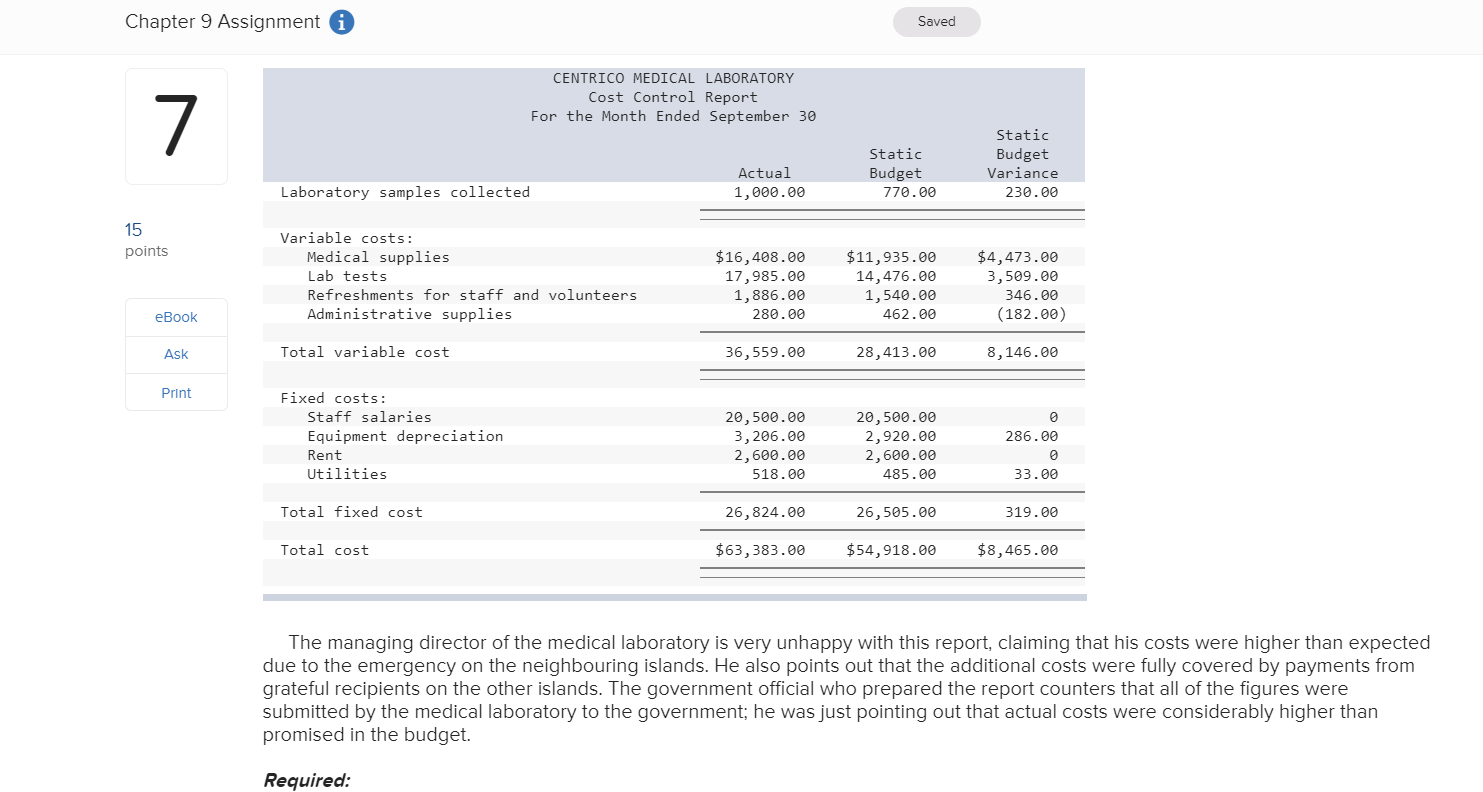Image resolution: width=1483 pixels, height=792 pixels.
Task: Click the Chapter 9 Assignment title
Action: click(x=223, y=22)
